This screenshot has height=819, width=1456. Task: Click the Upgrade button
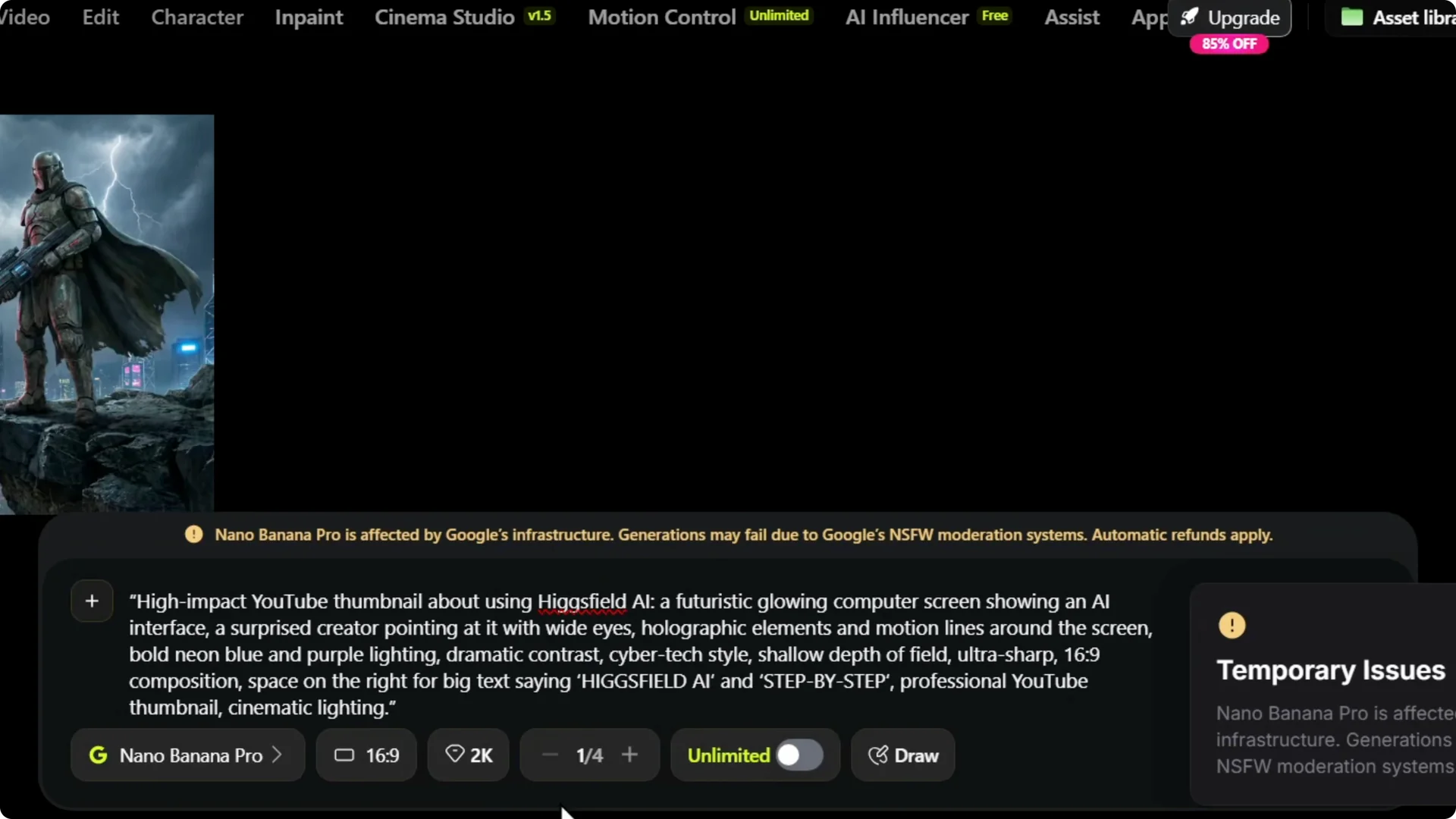[x=1231, y=17]
